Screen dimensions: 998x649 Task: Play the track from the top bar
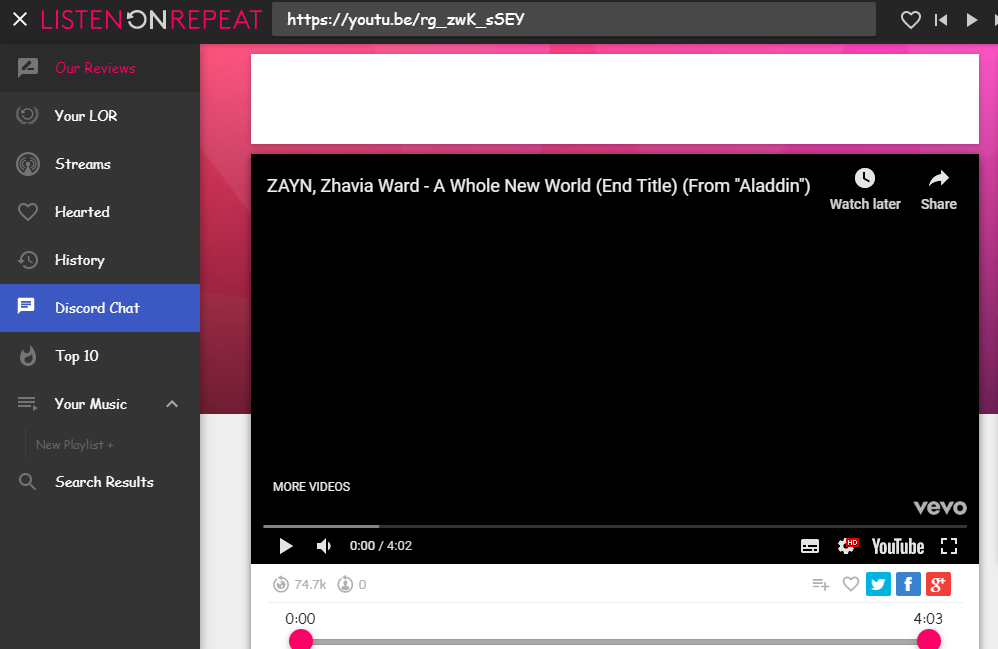pyautogui.click(x=971, y=20)
